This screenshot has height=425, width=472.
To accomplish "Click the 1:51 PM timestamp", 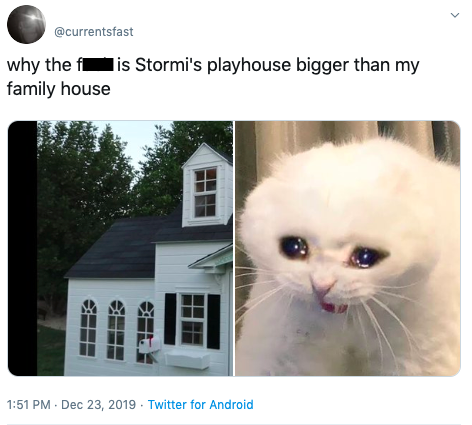I will (29, 404).
